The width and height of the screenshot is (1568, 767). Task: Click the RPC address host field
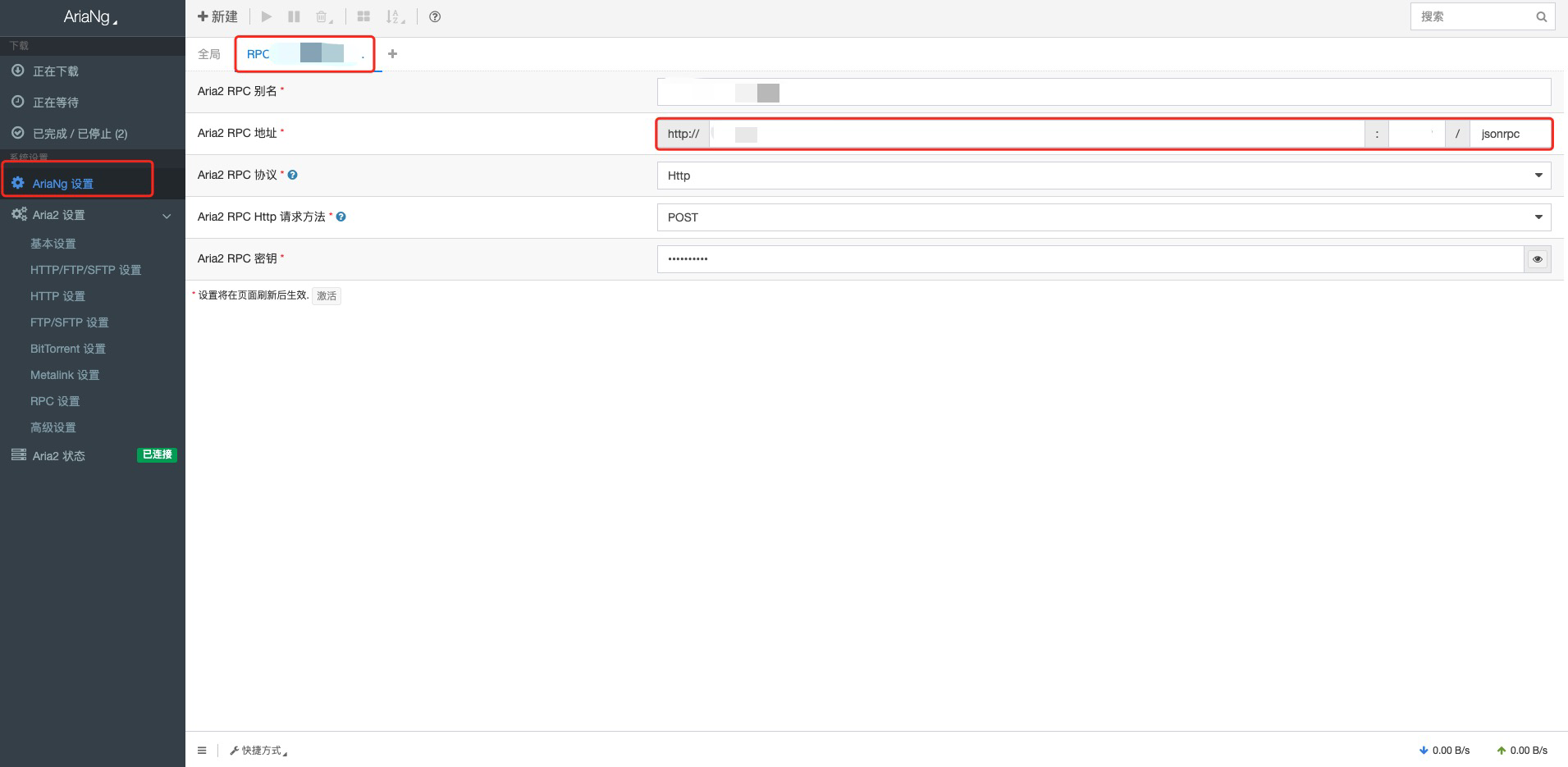(1037, 134)
